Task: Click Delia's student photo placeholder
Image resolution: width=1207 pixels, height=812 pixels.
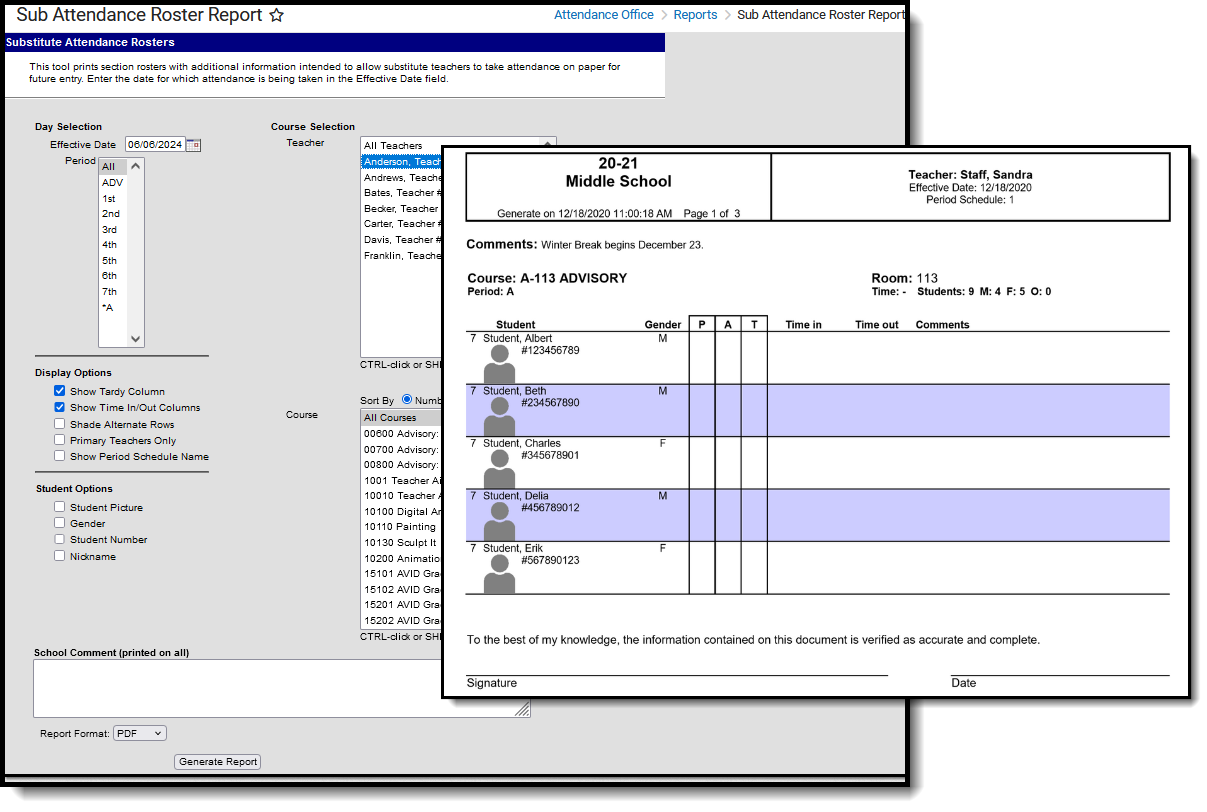Action: [x=499, y=521]
